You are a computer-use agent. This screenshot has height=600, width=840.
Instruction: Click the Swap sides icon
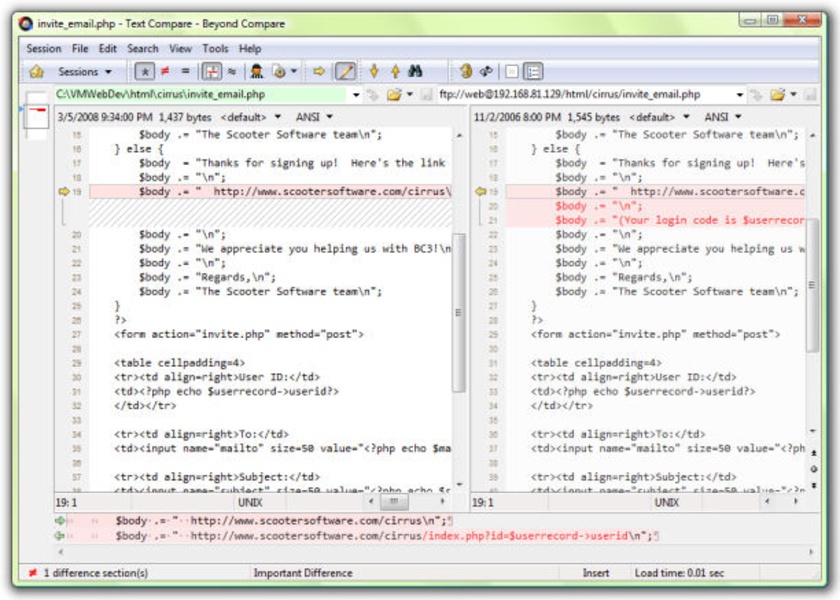point(486,72)
